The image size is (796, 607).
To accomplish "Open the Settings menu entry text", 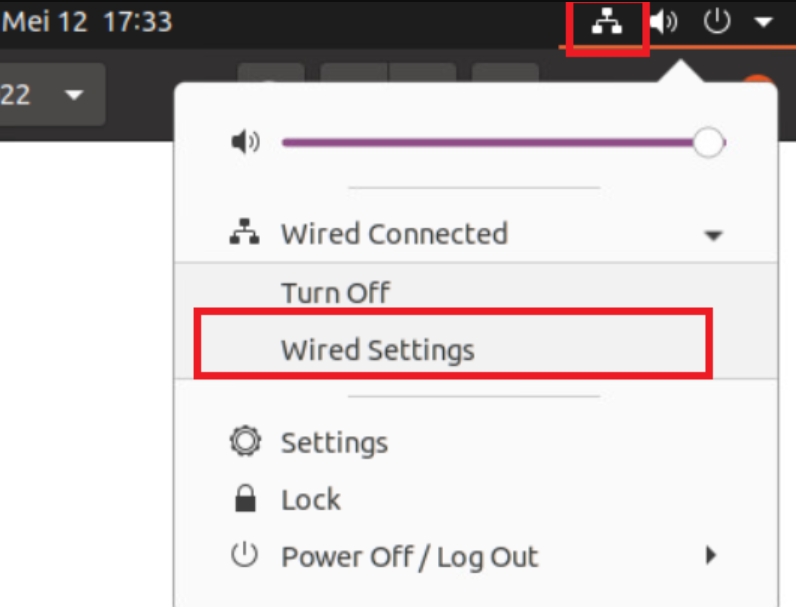I will pos(334,442).
